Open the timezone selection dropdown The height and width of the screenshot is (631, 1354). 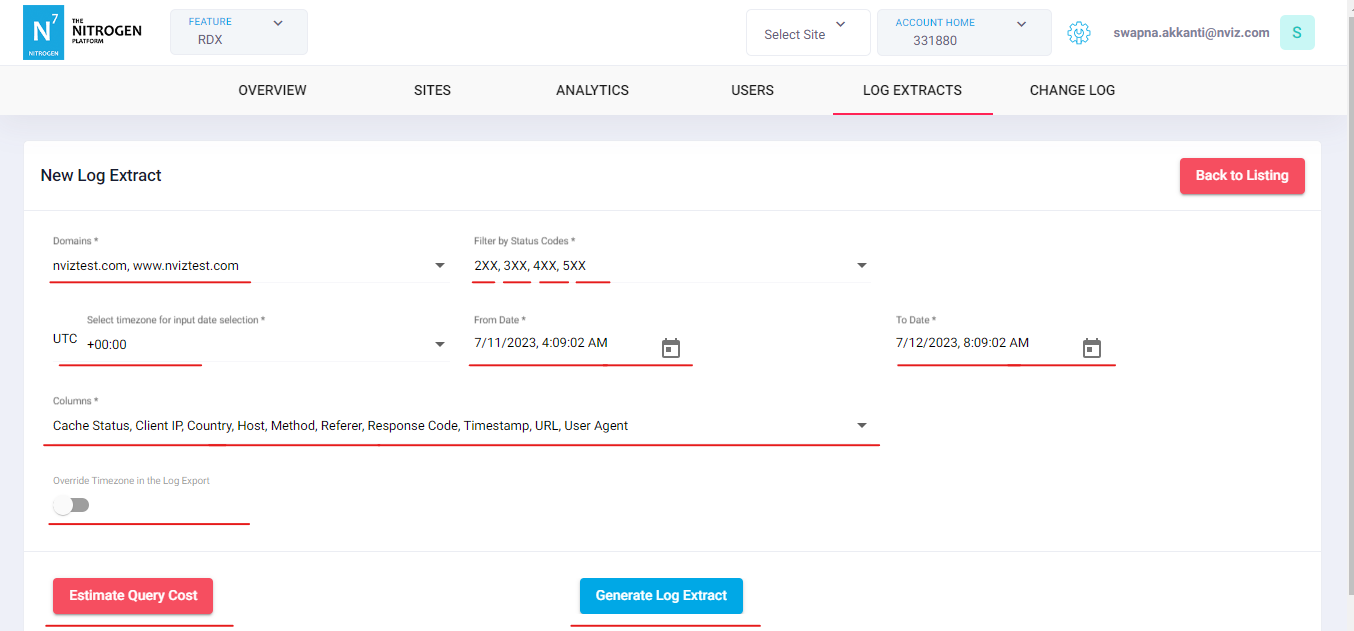tap(440, 345)
